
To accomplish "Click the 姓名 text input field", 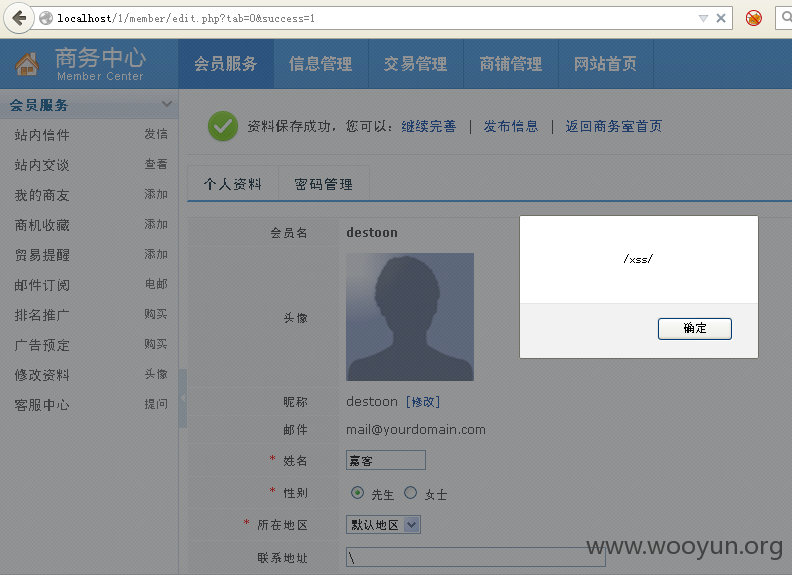I will pos(386,460).
